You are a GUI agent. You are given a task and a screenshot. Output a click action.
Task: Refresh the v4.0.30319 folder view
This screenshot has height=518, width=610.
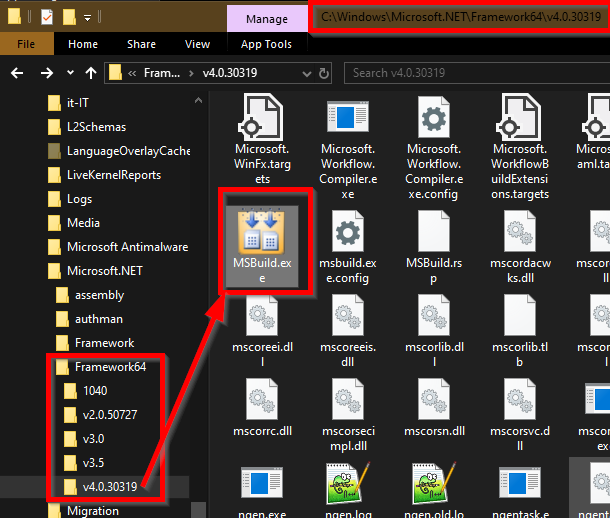pyautogui.click(x=324, y=73)
